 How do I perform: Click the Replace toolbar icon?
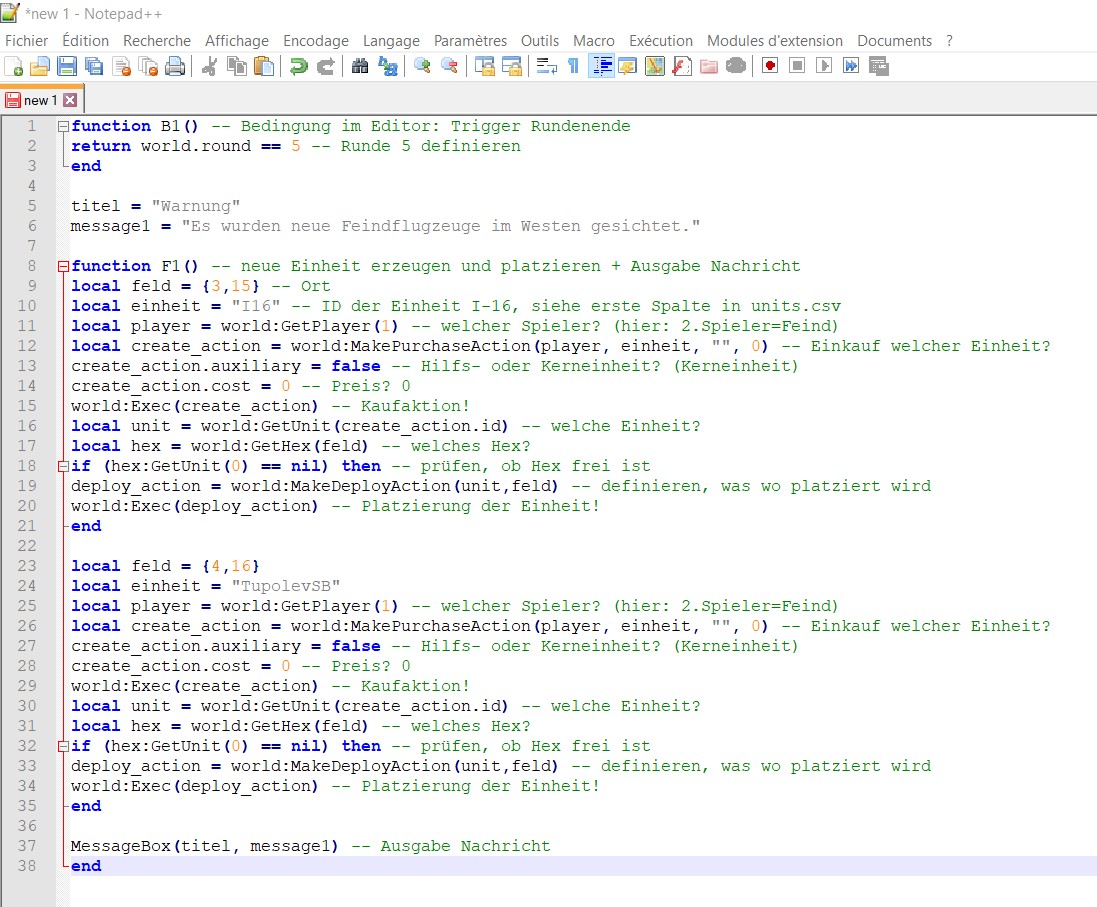(x=388, y=66)
